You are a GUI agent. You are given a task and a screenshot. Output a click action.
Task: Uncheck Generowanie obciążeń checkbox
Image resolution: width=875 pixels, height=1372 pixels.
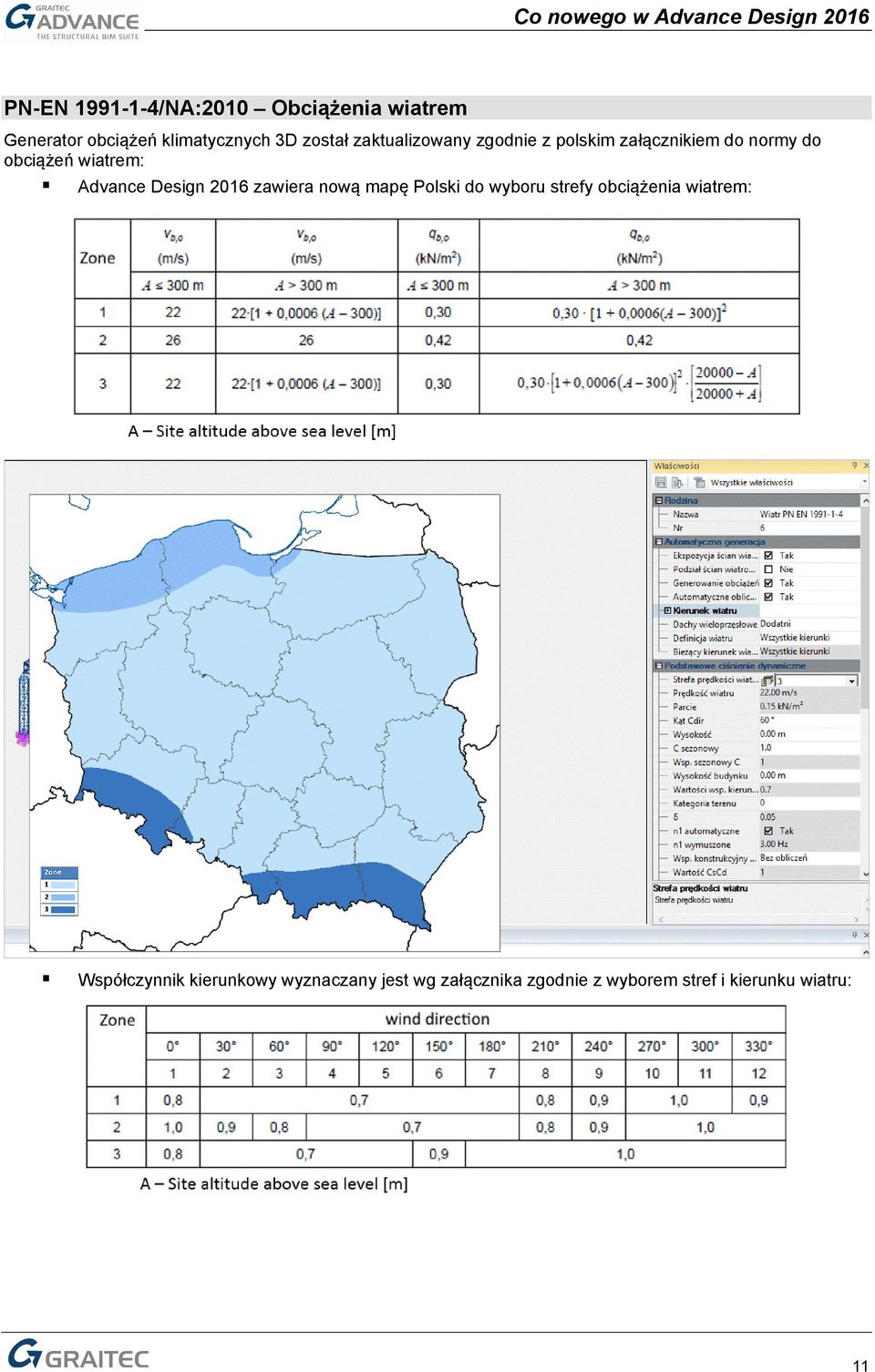[x=768, y=583]
